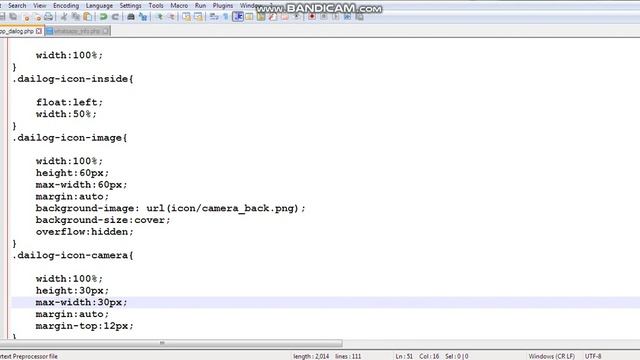Click the 'Ln : 51' status entry

[404, 356]
